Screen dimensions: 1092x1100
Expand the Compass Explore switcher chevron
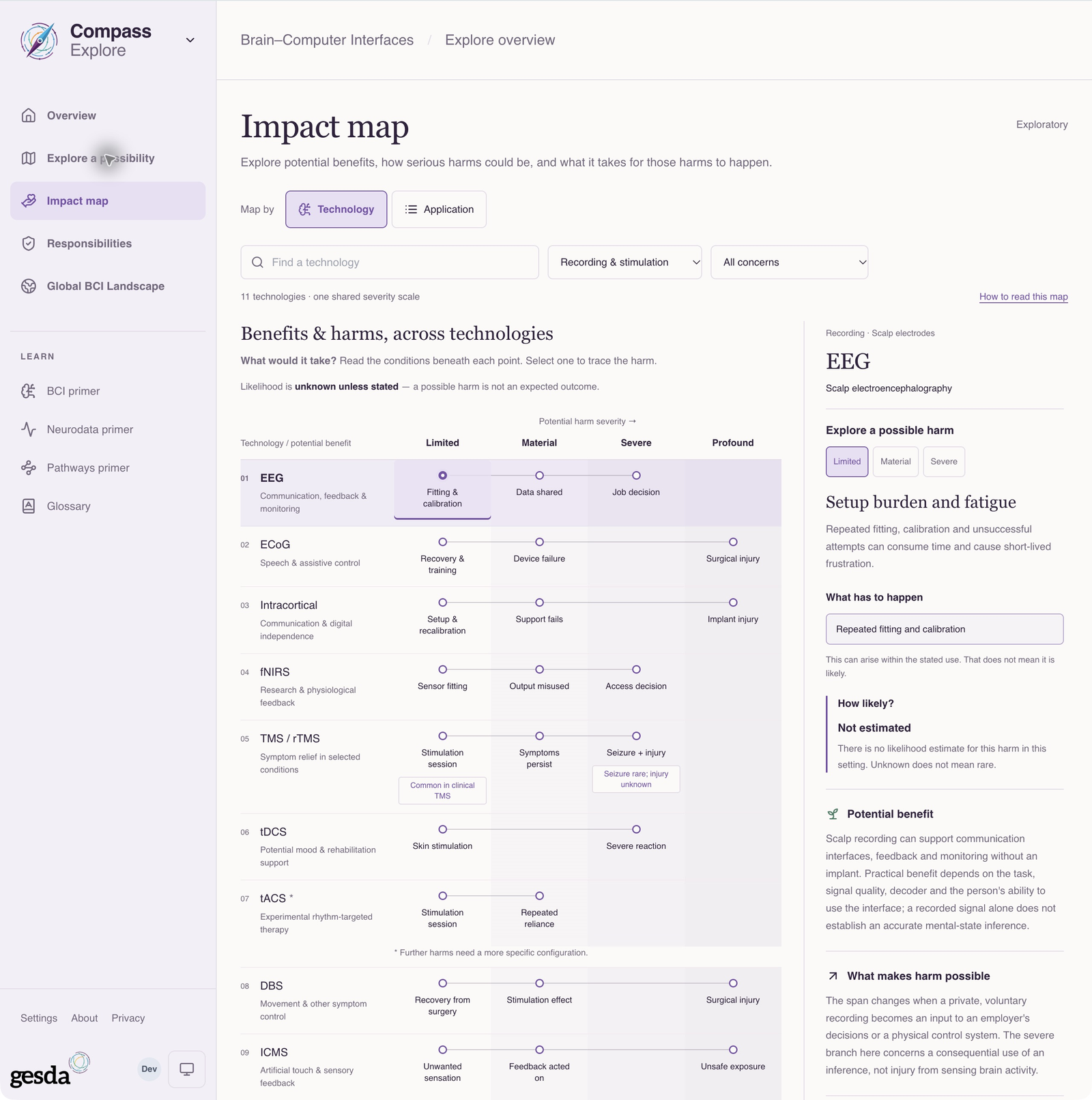190,40
